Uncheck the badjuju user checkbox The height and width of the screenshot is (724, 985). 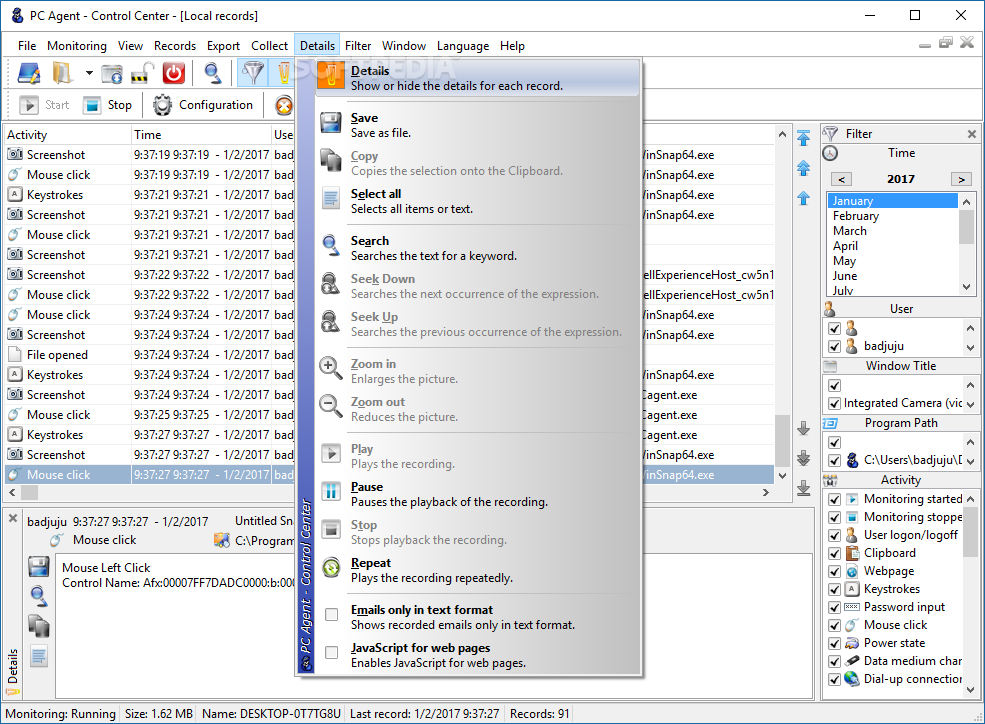coord(834,346)
